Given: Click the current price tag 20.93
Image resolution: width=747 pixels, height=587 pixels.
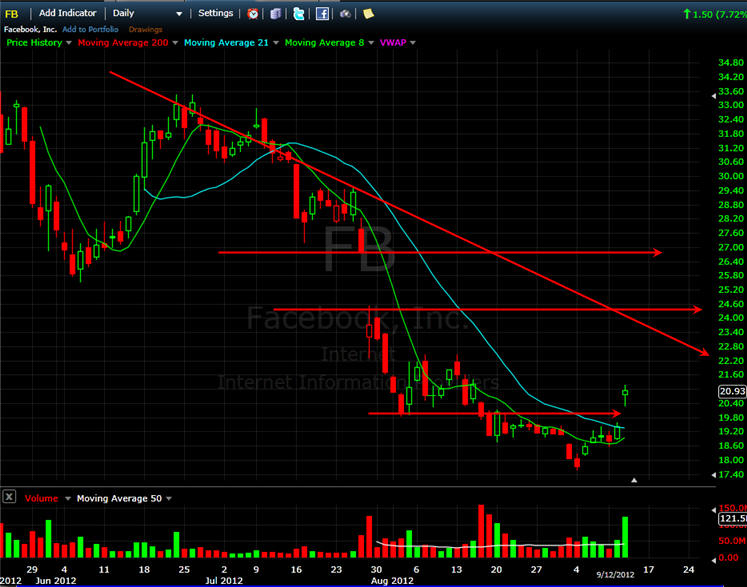Looking at the screenshot, I should click(732, 392).
